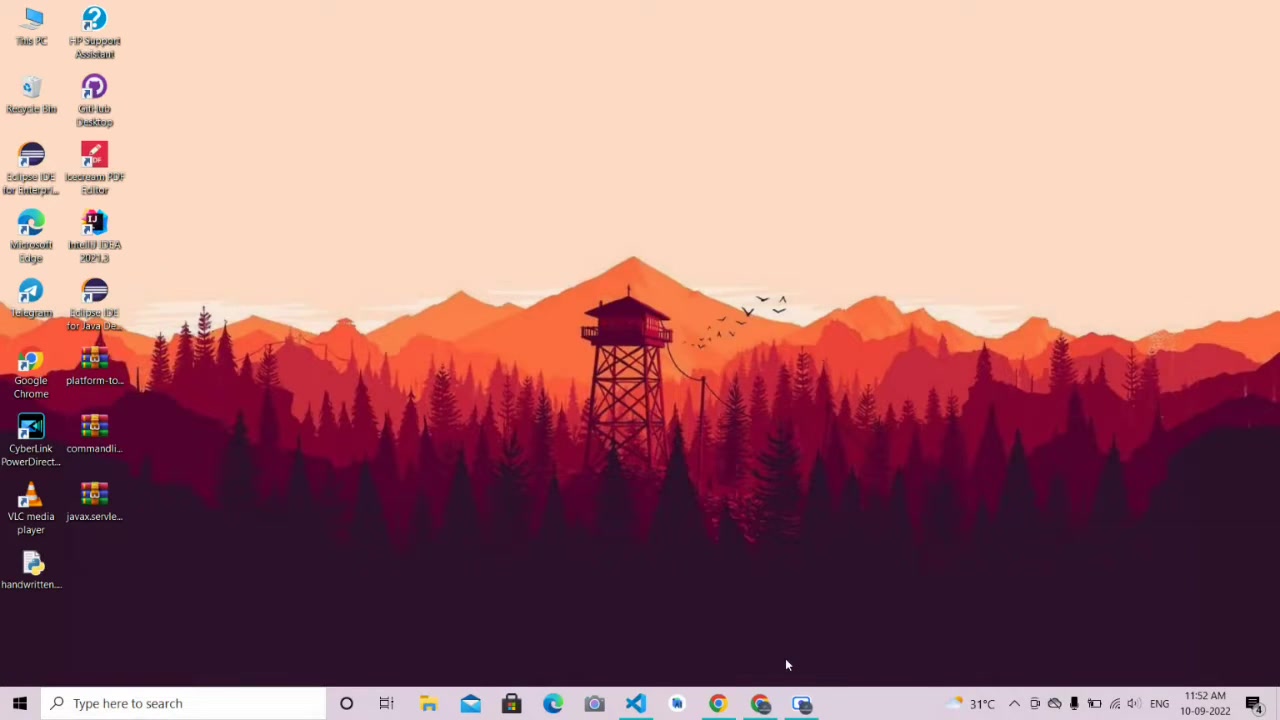Select Eclipse IDE for Java shortcut

(94, 305)
